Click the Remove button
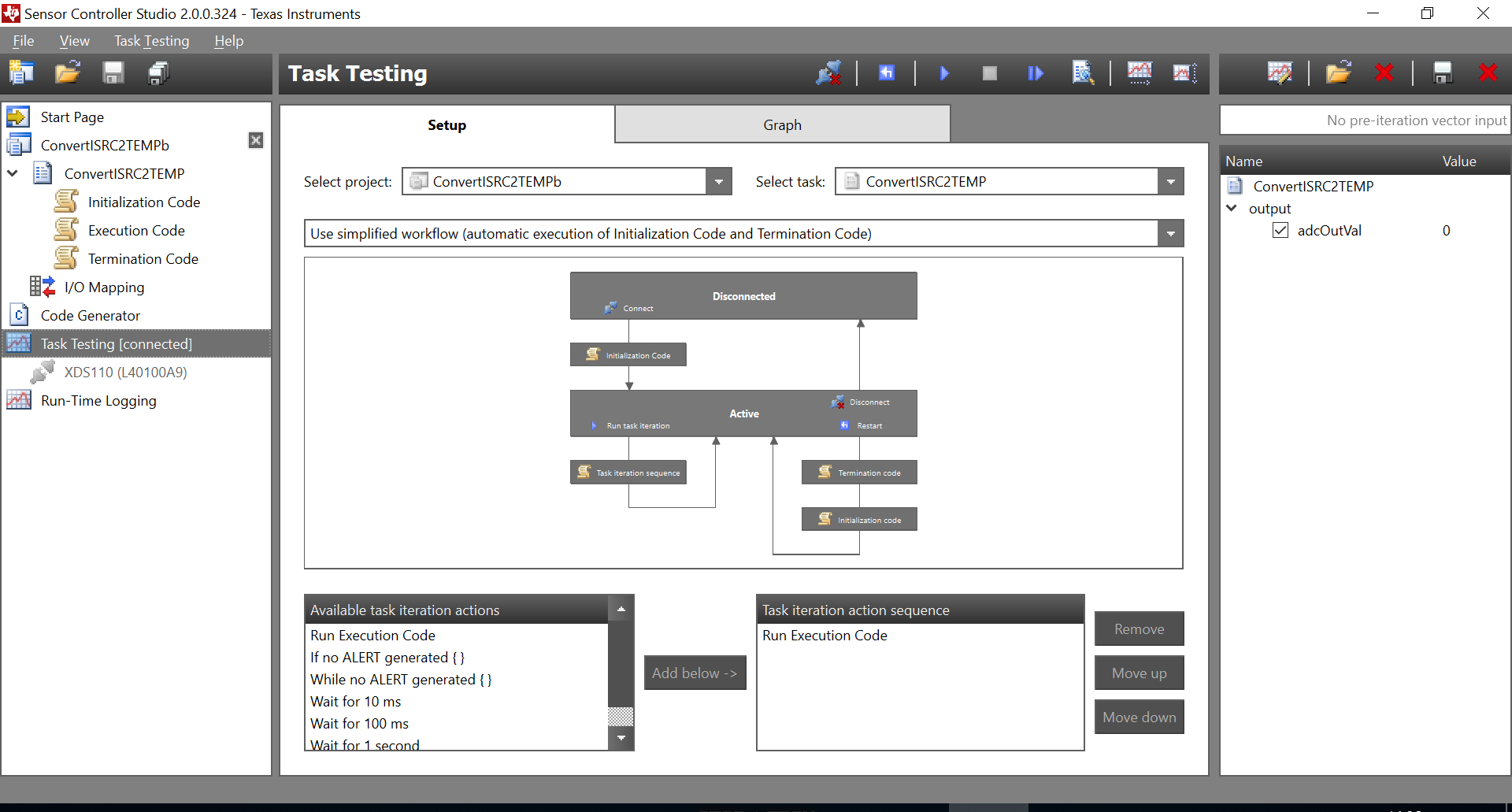 pyautogui.click(x=1139, y=629)
